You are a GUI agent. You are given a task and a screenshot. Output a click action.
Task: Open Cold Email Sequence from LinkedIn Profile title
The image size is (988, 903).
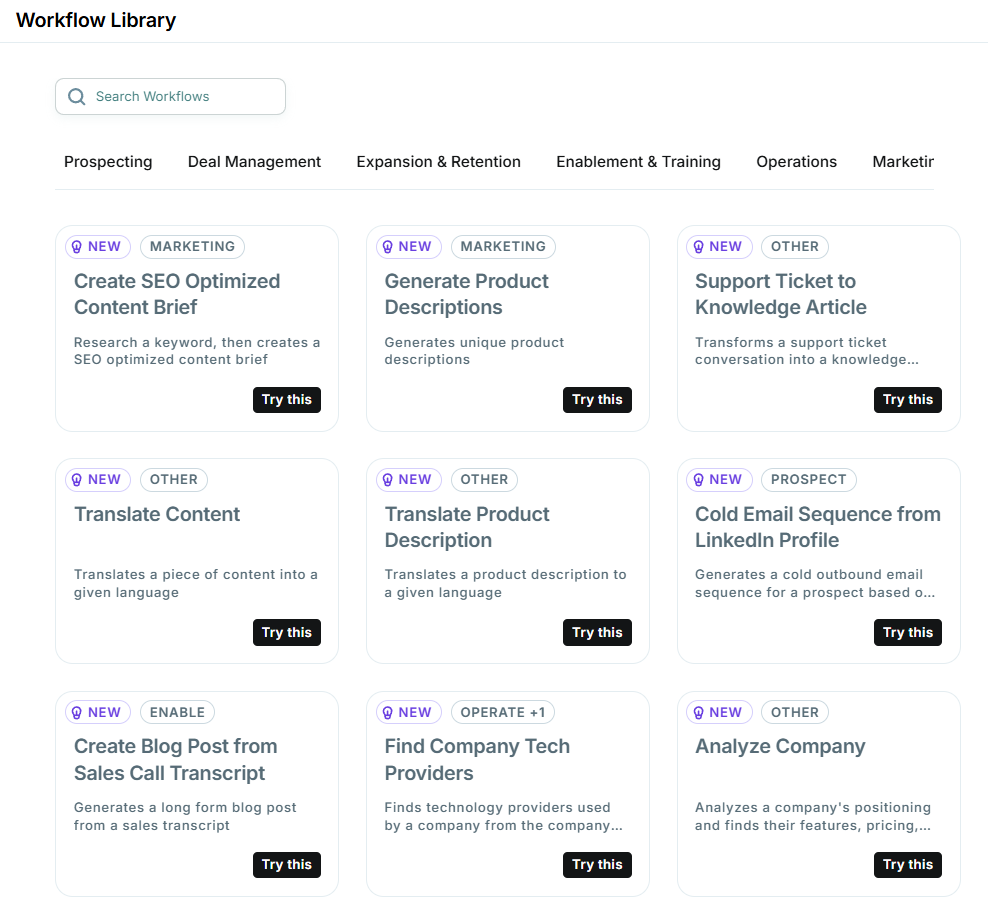click(818, 527)
